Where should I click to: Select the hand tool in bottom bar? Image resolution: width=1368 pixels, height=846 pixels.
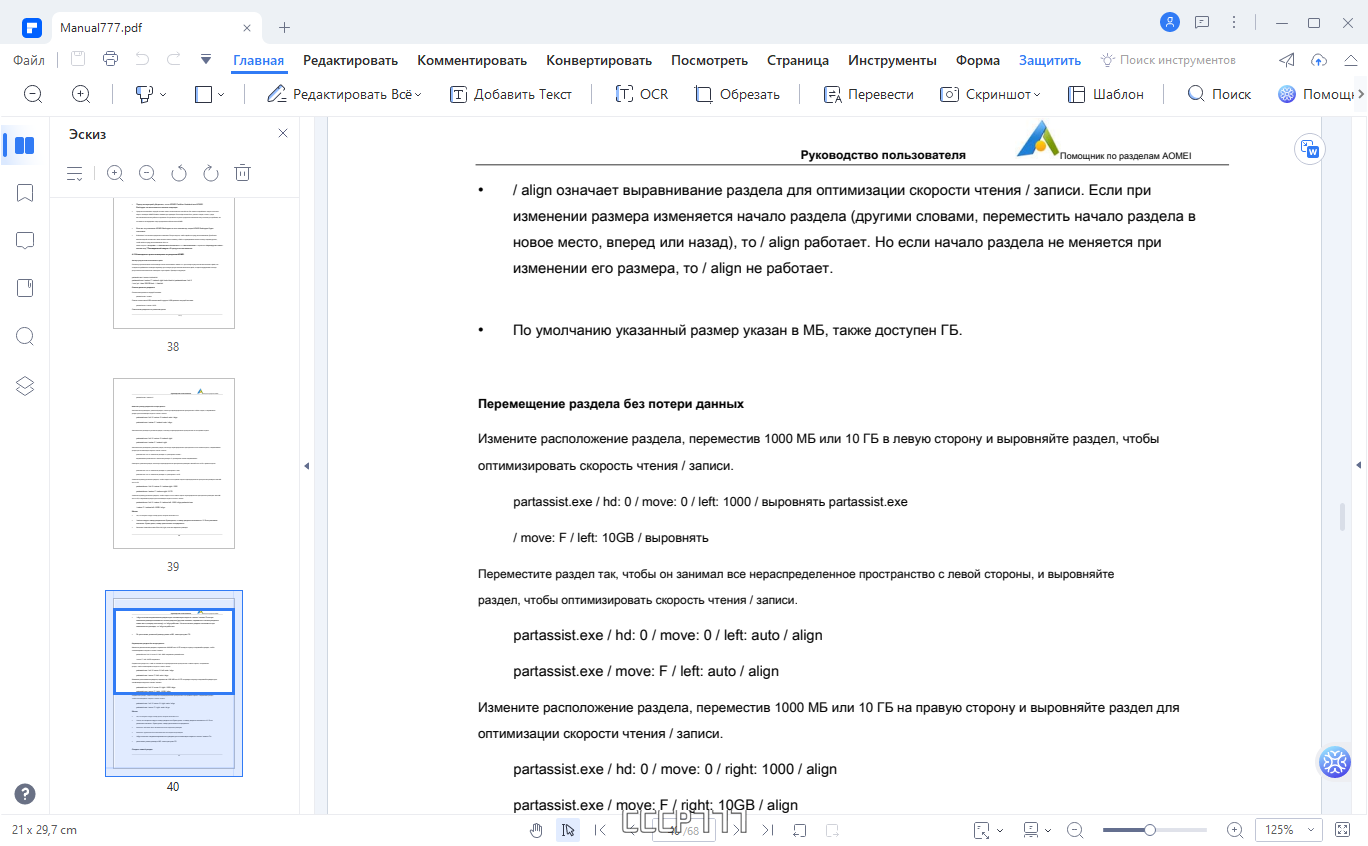536,830
